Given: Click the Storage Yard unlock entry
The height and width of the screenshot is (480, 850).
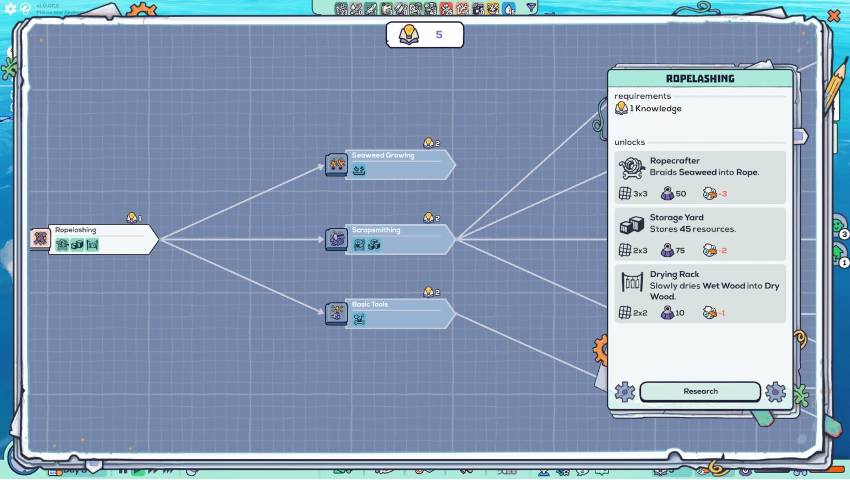Looking at the screenshot, I should (700, 234).
